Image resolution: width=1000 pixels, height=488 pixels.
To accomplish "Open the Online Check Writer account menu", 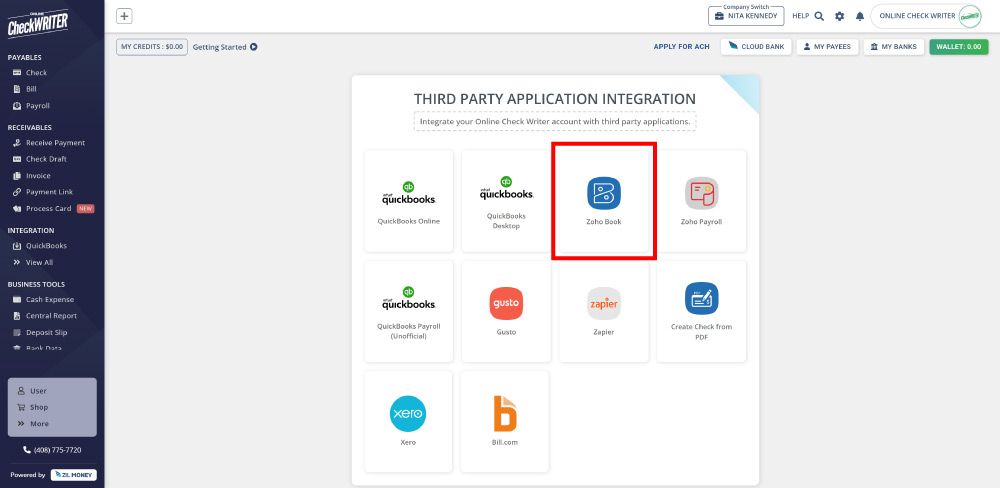I will point(927,16).
